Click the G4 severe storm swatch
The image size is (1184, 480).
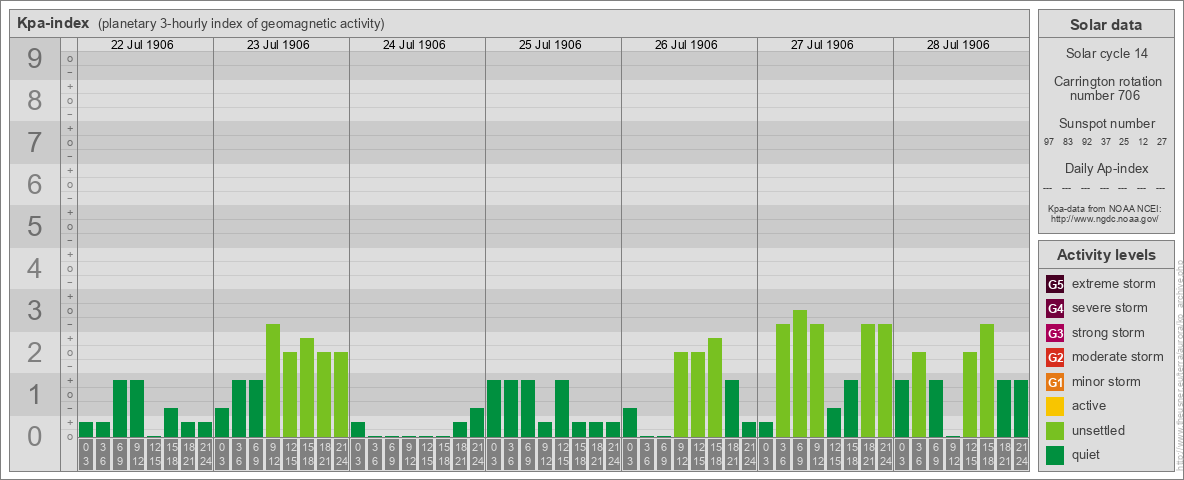pos(1056,309)
